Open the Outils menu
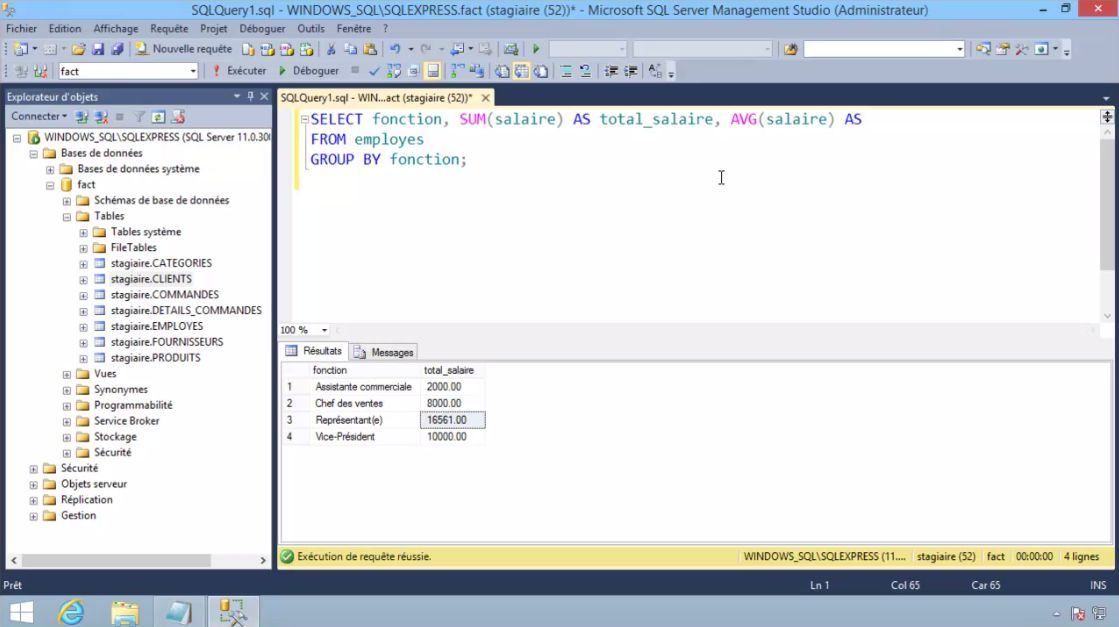Viewport: 1119px width, 627px height. (x=310, y=29)
